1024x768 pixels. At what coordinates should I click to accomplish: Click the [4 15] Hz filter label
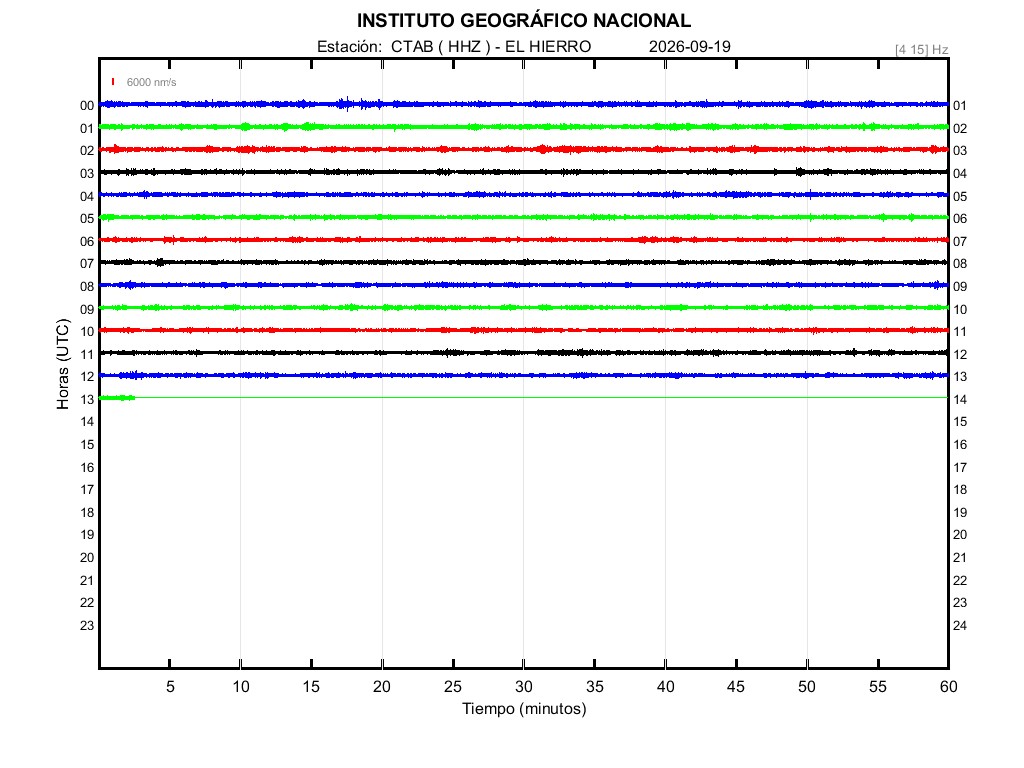[x=921, y=50]
